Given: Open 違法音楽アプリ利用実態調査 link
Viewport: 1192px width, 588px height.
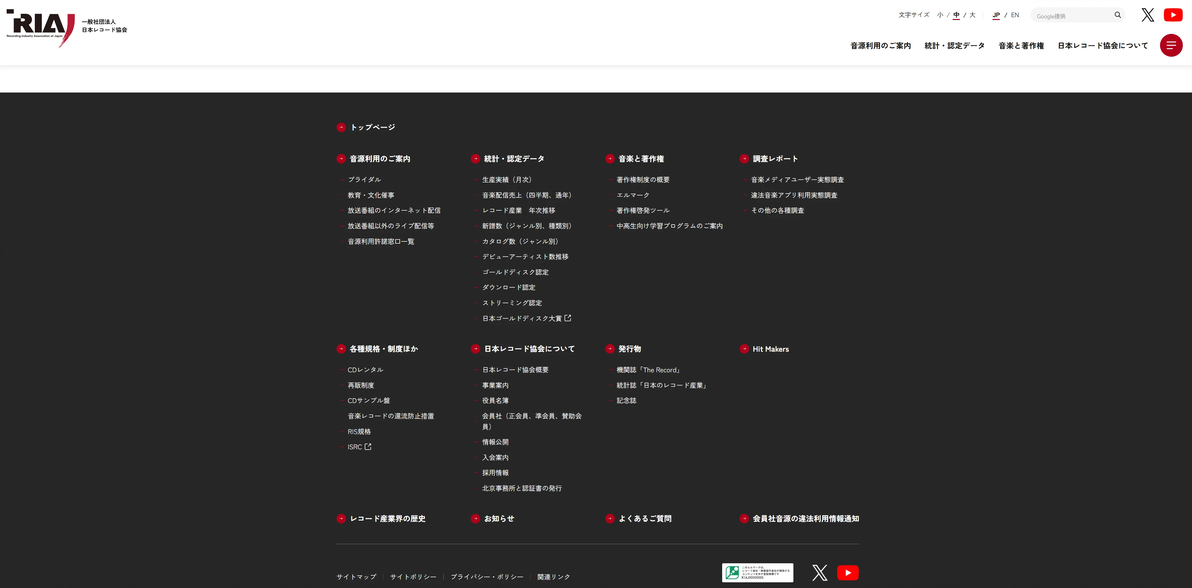Looking at the screenshot, I should (794, 195).
